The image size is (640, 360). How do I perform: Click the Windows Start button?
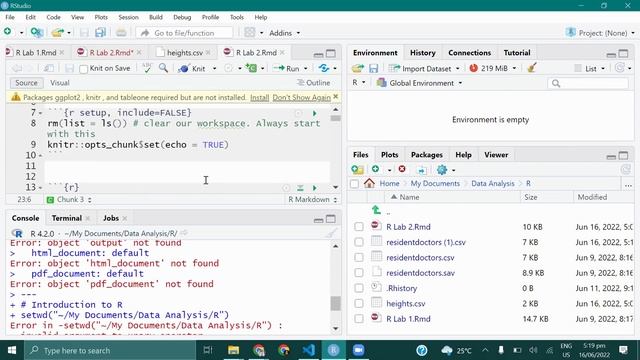12,350
